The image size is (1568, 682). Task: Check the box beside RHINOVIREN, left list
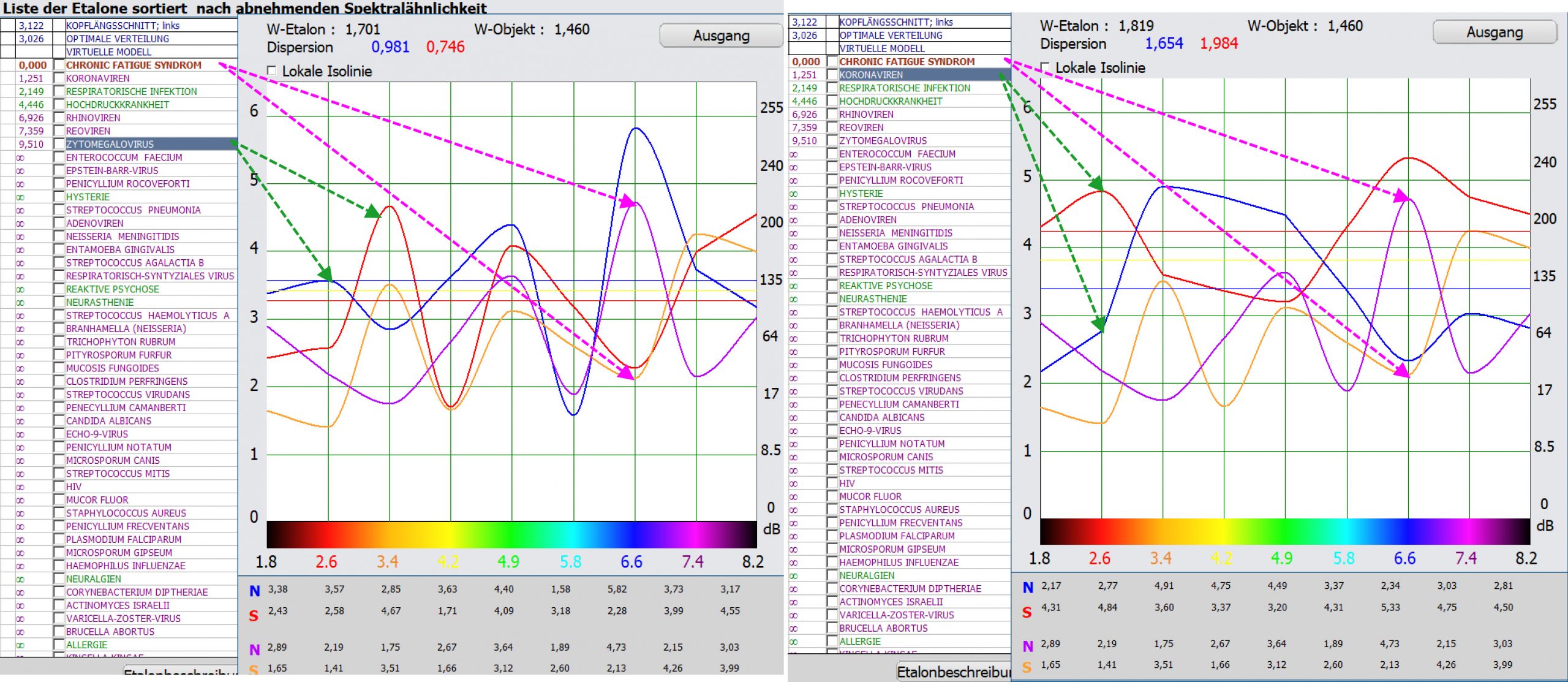pos(59,118)
